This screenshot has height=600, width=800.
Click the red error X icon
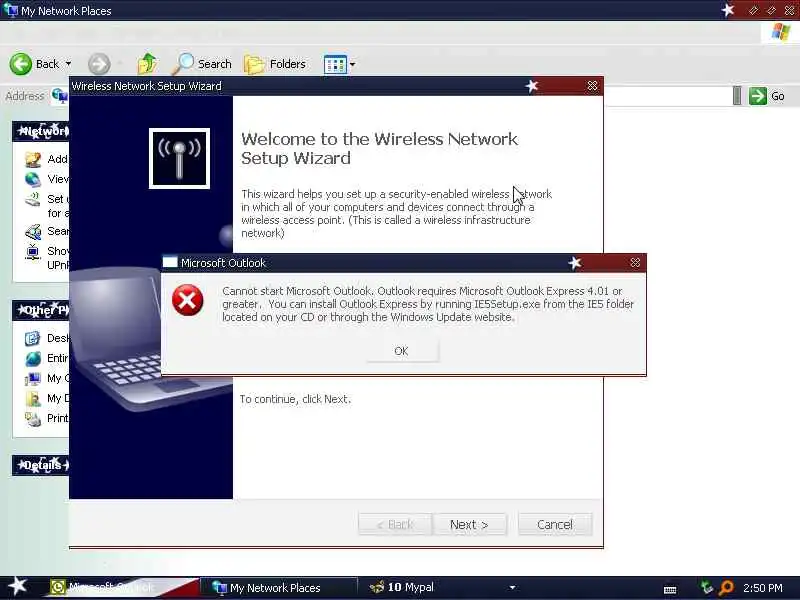point(188,300)
